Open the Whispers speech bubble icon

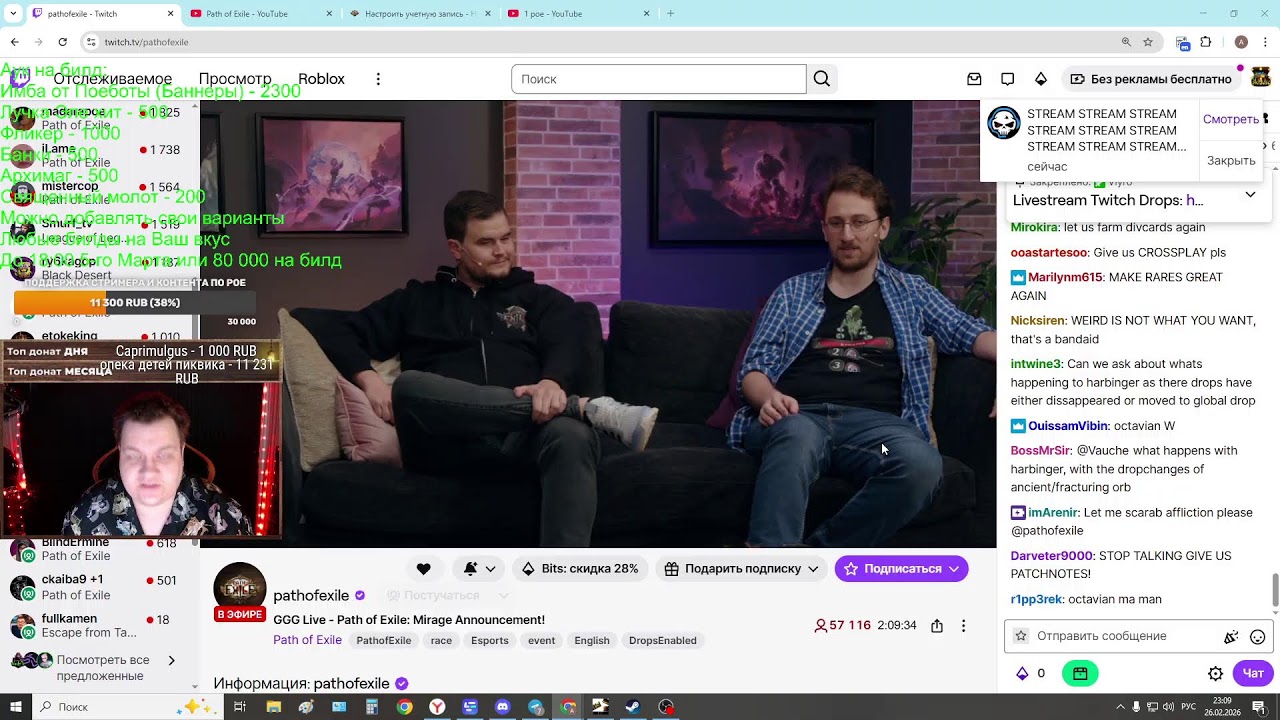click(1007, 79)
